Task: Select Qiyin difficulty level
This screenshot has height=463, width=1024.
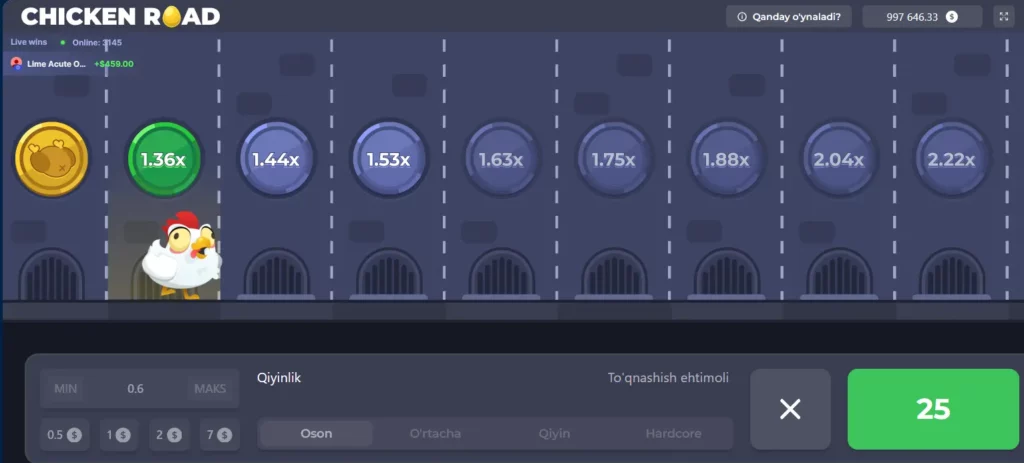Action: [x=556, y=434]
